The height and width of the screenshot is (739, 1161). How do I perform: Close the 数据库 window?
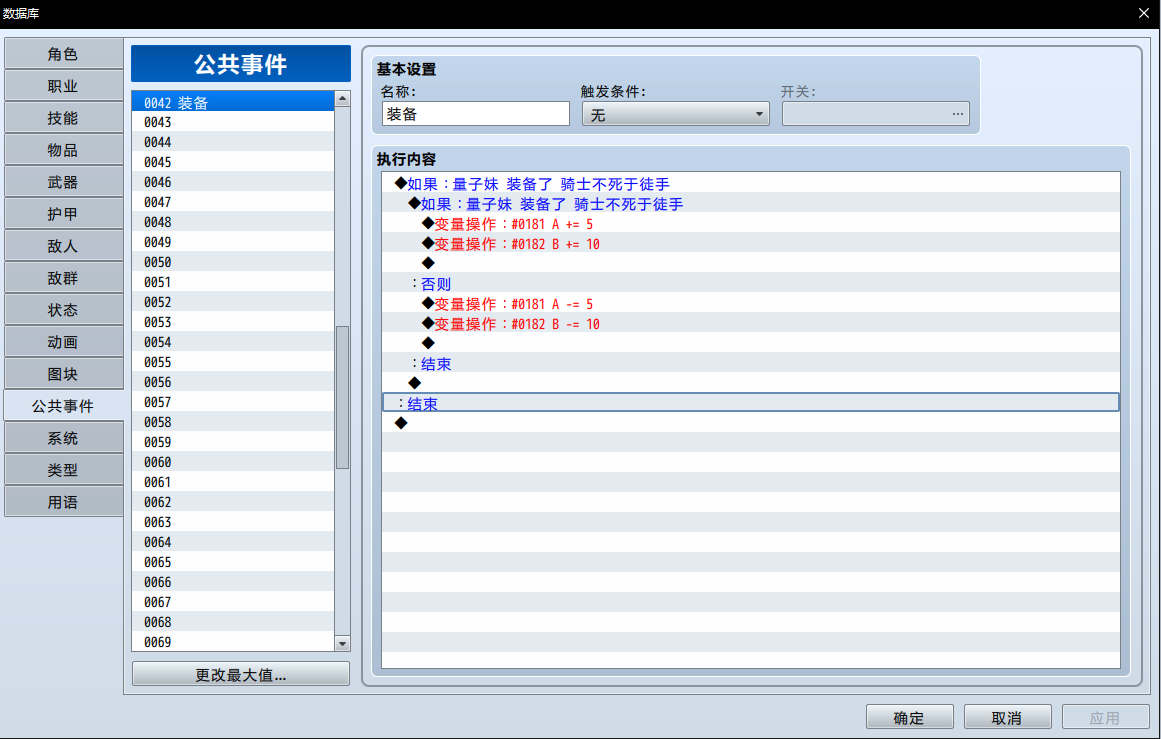[1143, 13]
